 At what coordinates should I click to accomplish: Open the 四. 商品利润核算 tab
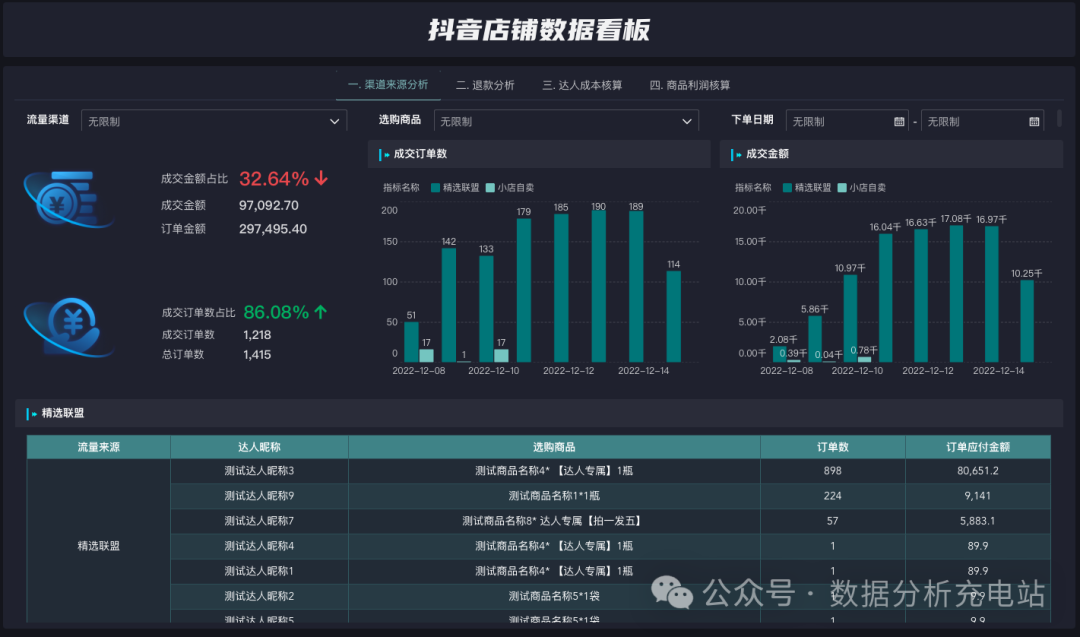coord(689,85)
